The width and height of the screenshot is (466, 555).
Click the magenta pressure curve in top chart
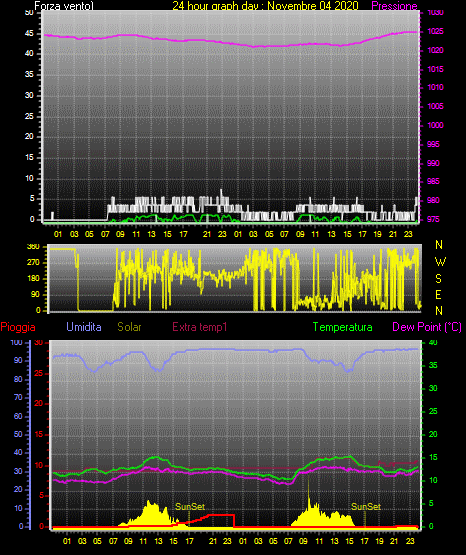tap(230, 43)
